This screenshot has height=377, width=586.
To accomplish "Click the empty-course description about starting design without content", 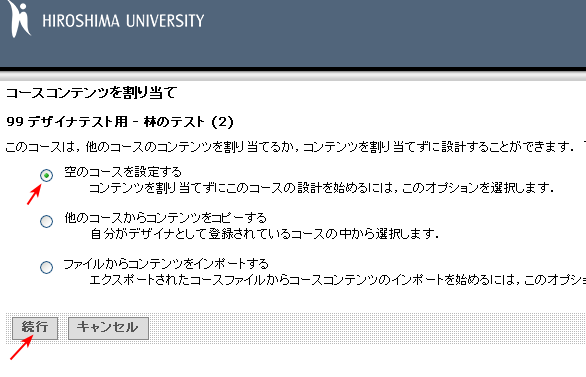I will [x=321, y=188].
